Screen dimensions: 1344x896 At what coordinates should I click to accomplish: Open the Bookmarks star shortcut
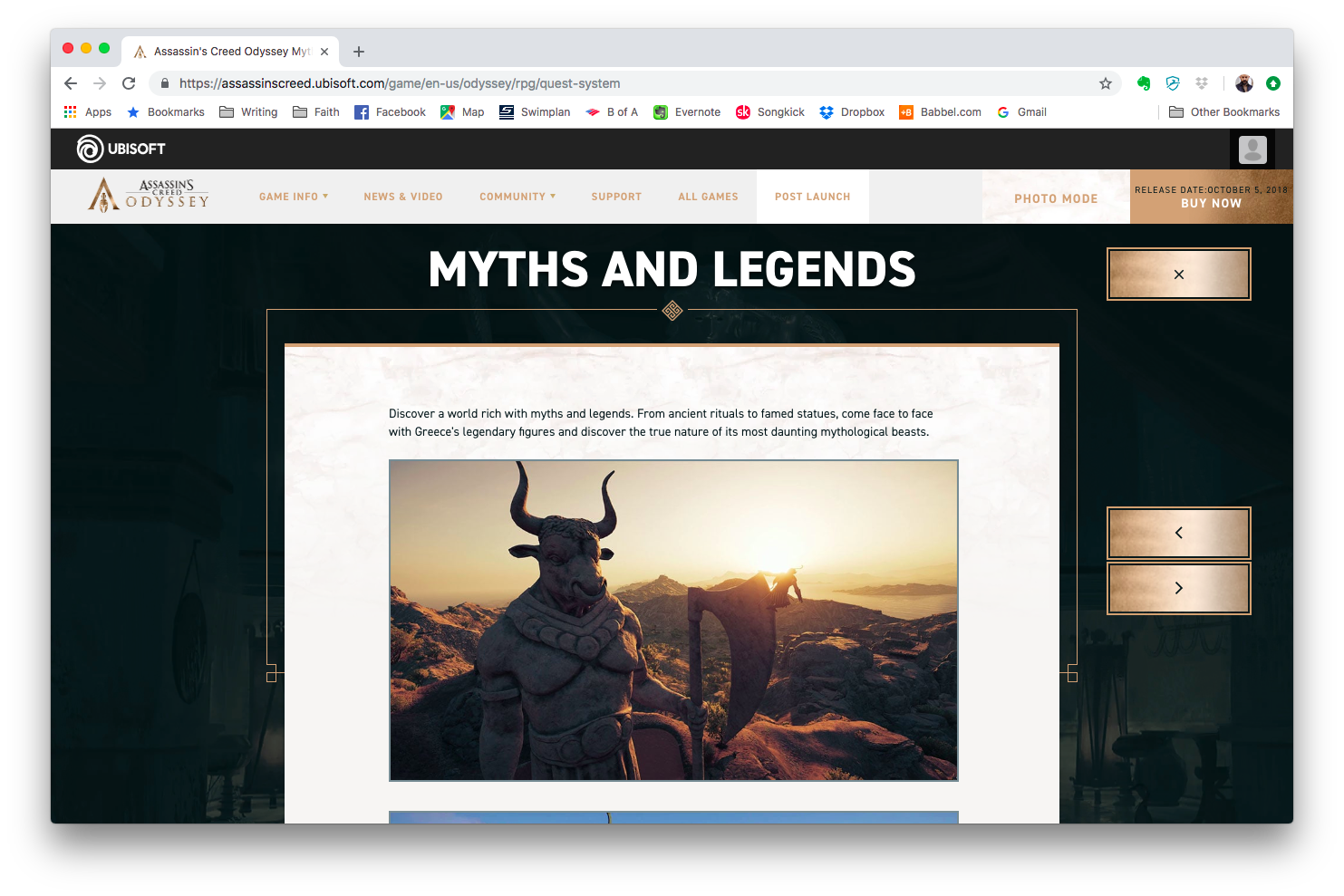point(165,112)
